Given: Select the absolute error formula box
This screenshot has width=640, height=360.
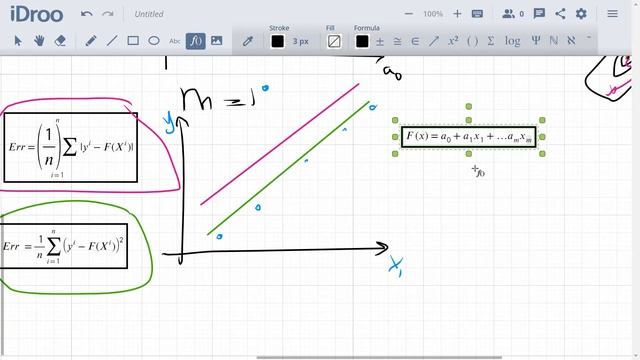Looking at the screenshot, I should (71, 147).
